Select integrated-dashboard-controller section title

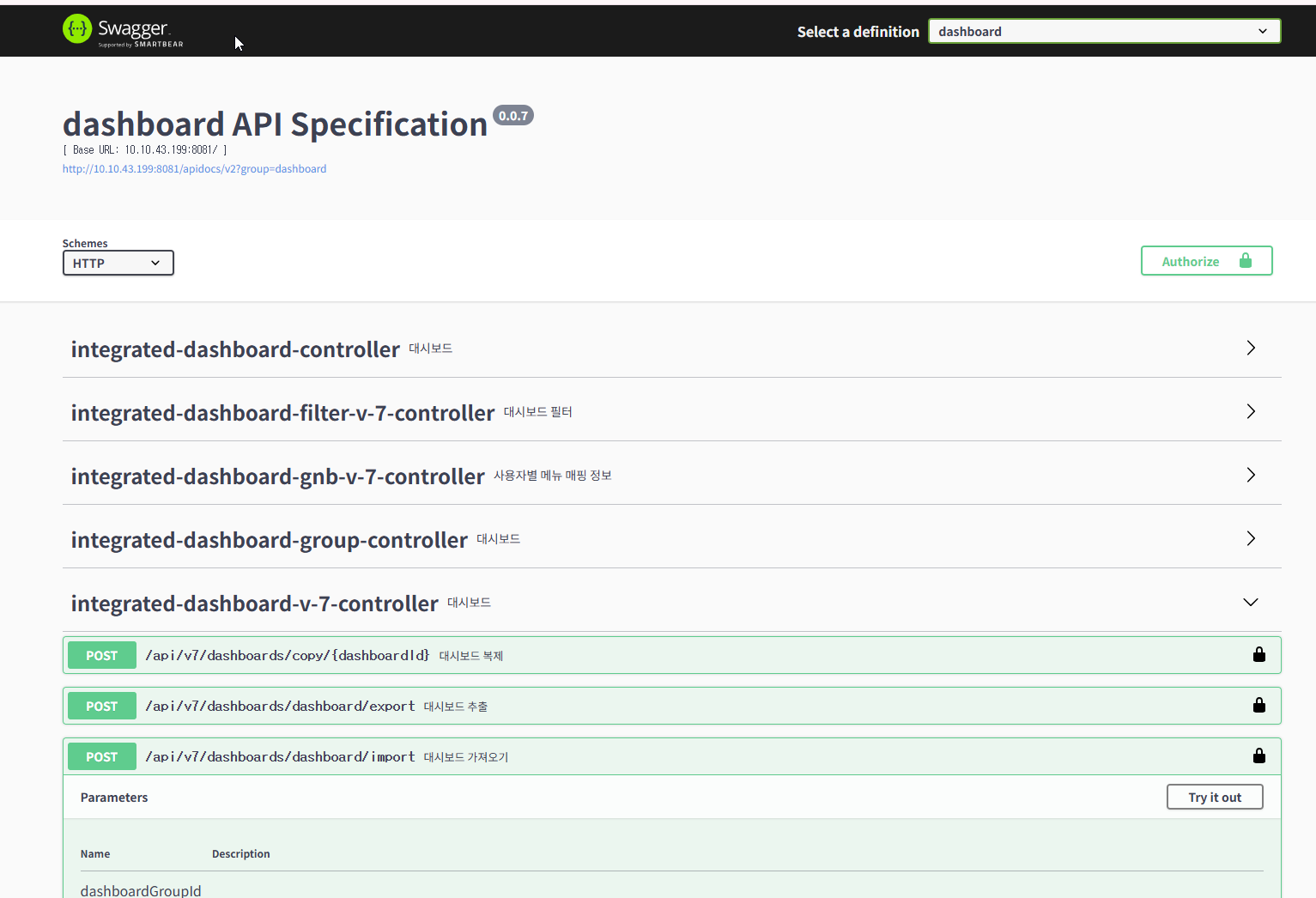(235, 349)
